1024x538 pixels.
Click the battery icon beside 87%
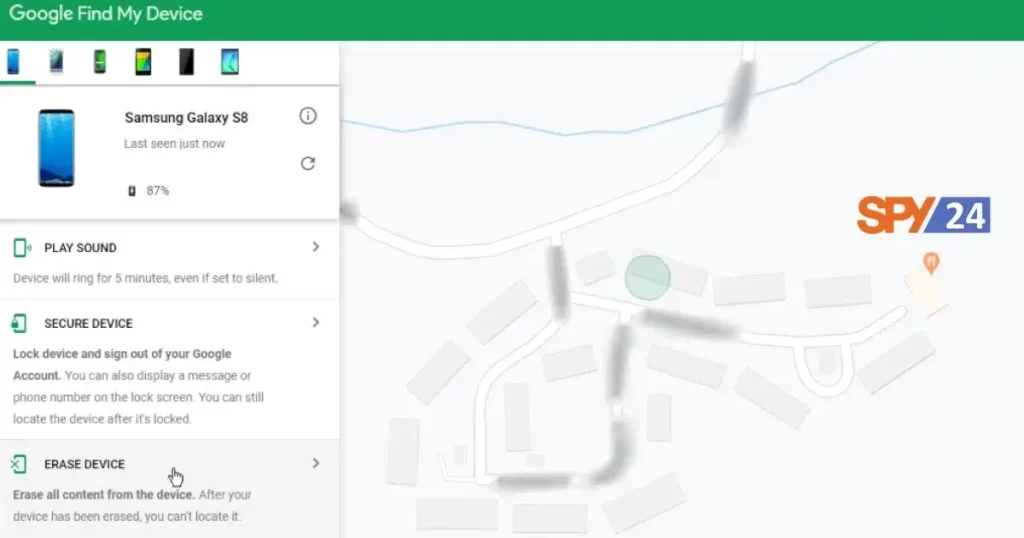[132, 191]
